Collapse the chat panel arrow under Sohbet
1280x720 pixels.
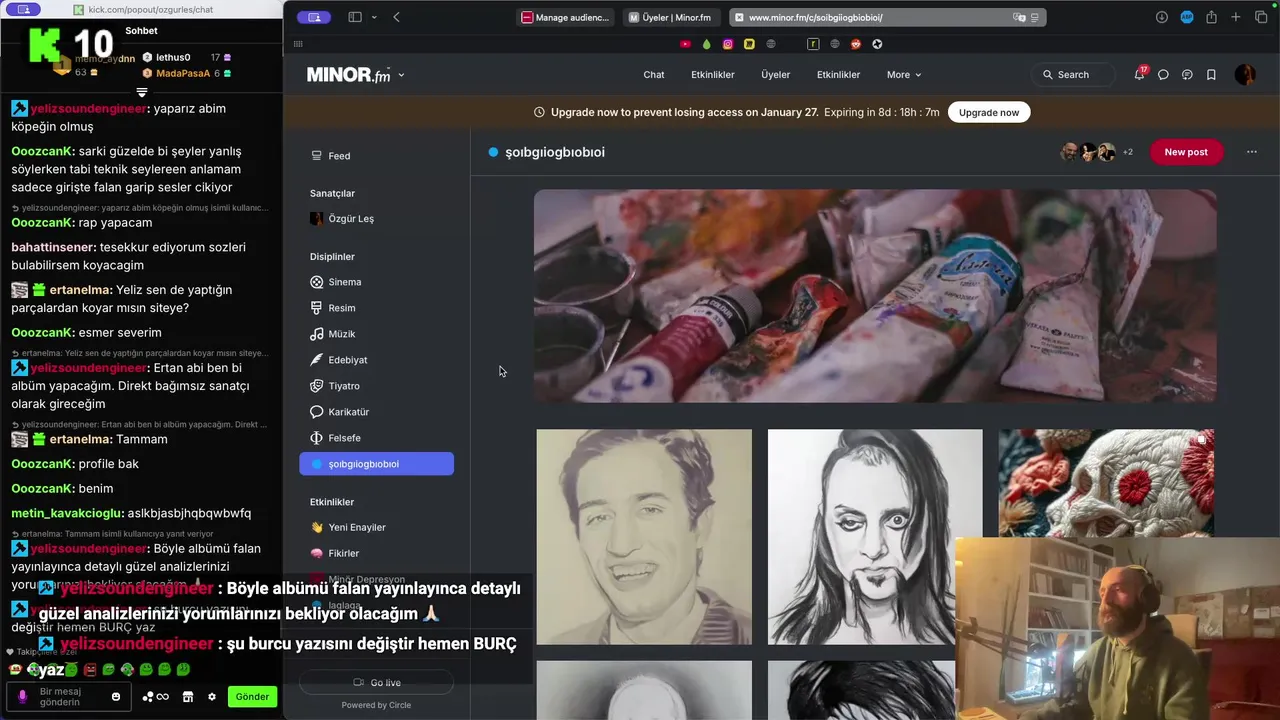click(142, 92)
